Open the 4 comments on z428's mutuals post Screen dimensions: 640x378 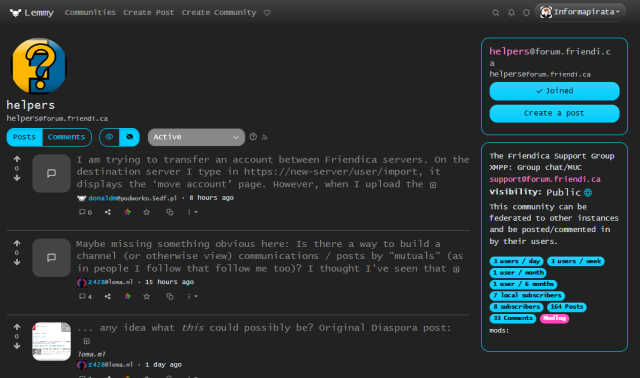tap(85, 296)
